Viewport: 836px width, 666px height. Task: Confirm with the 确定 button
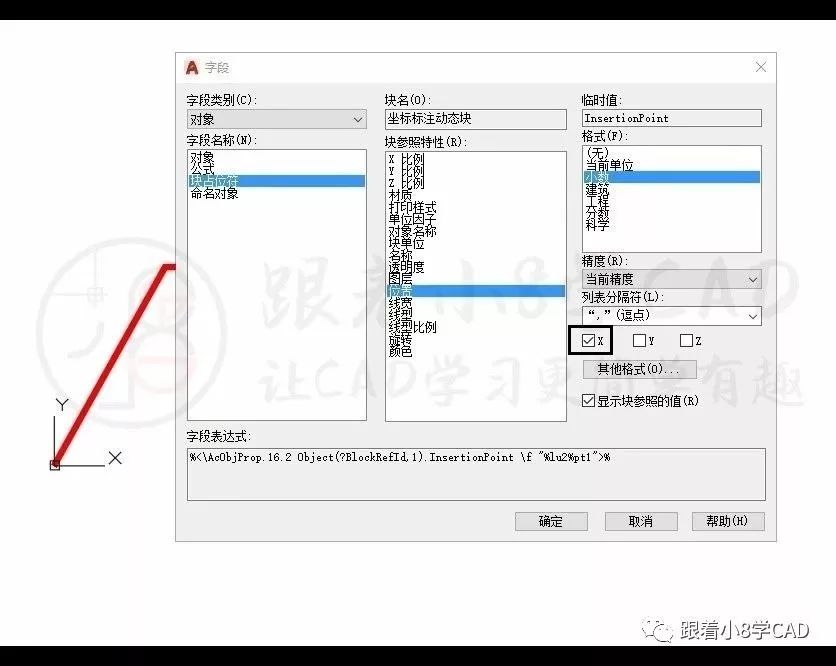tap(551, 521)
